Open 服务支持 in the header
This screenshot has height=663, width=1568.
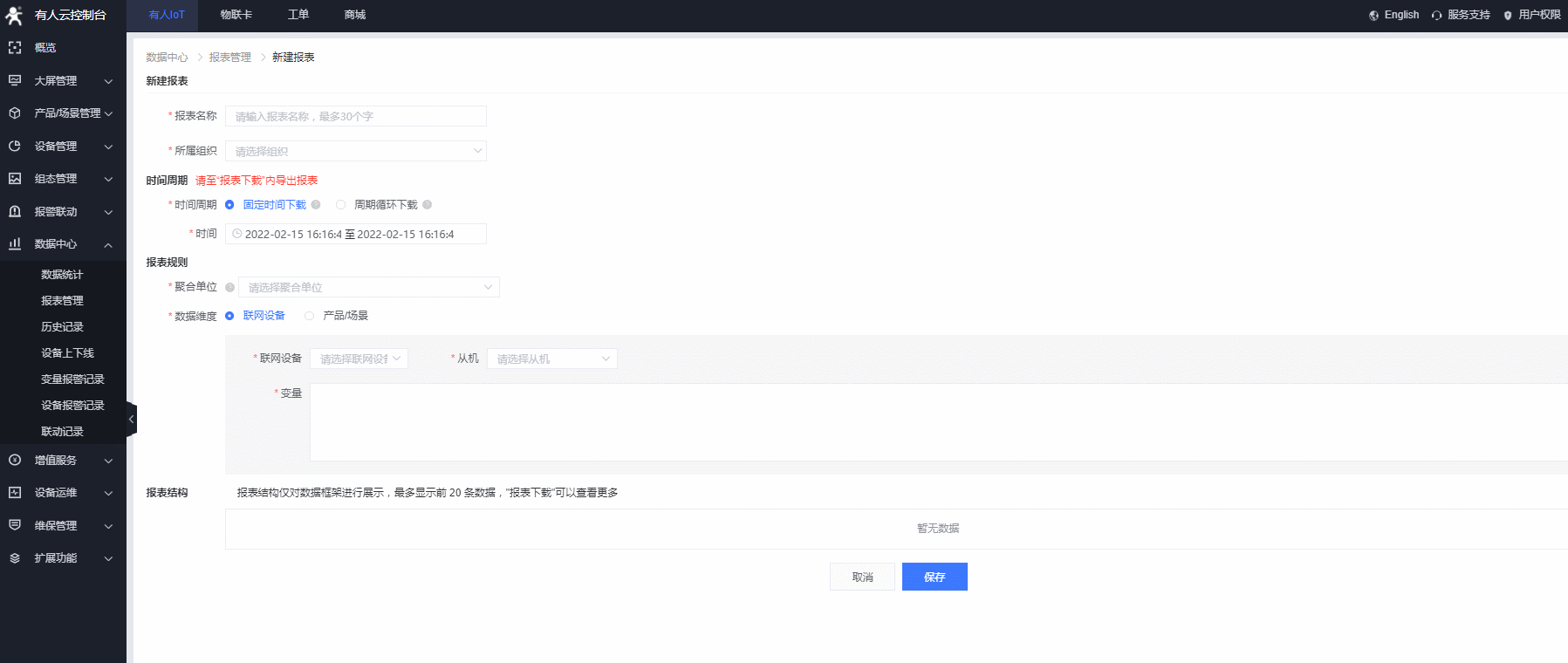[1469, 15]
